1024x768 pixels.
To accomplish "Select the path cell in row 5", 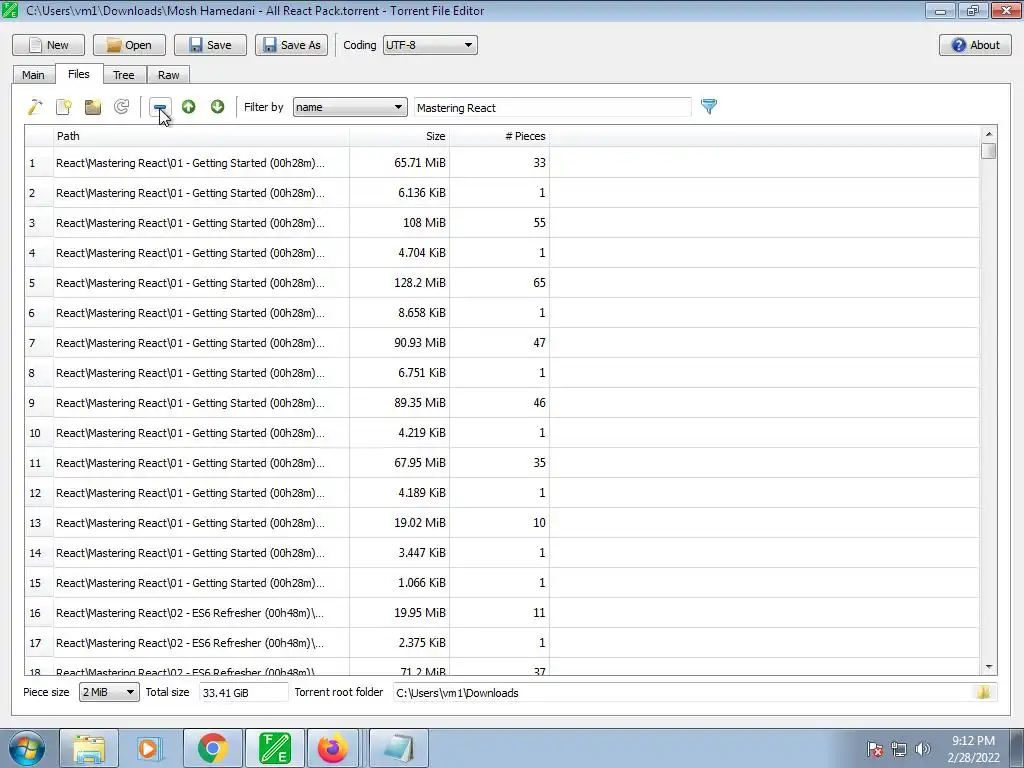I will [201, 283].
